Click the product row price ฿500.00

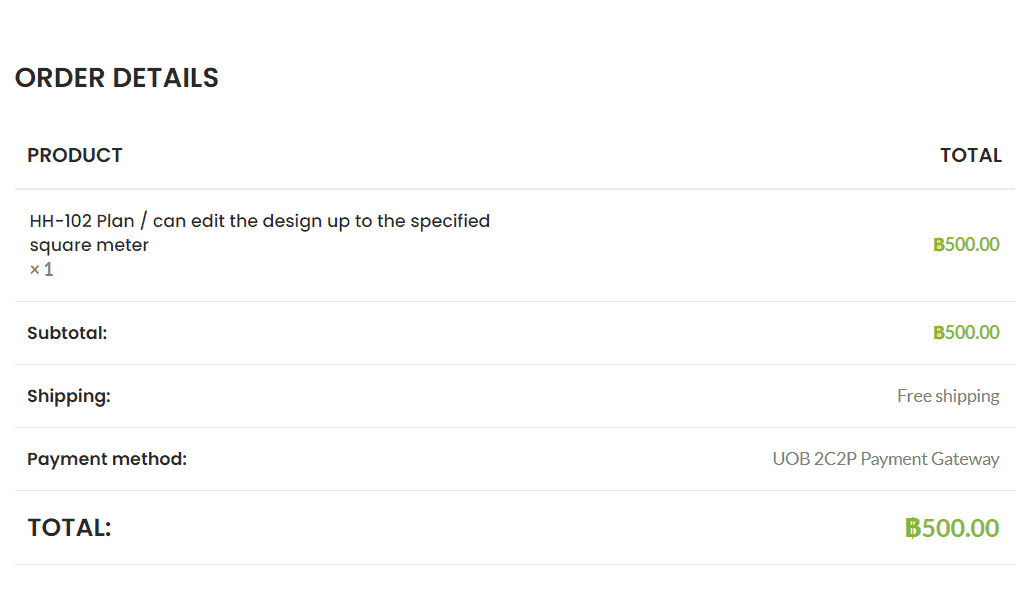coord(966,245)
